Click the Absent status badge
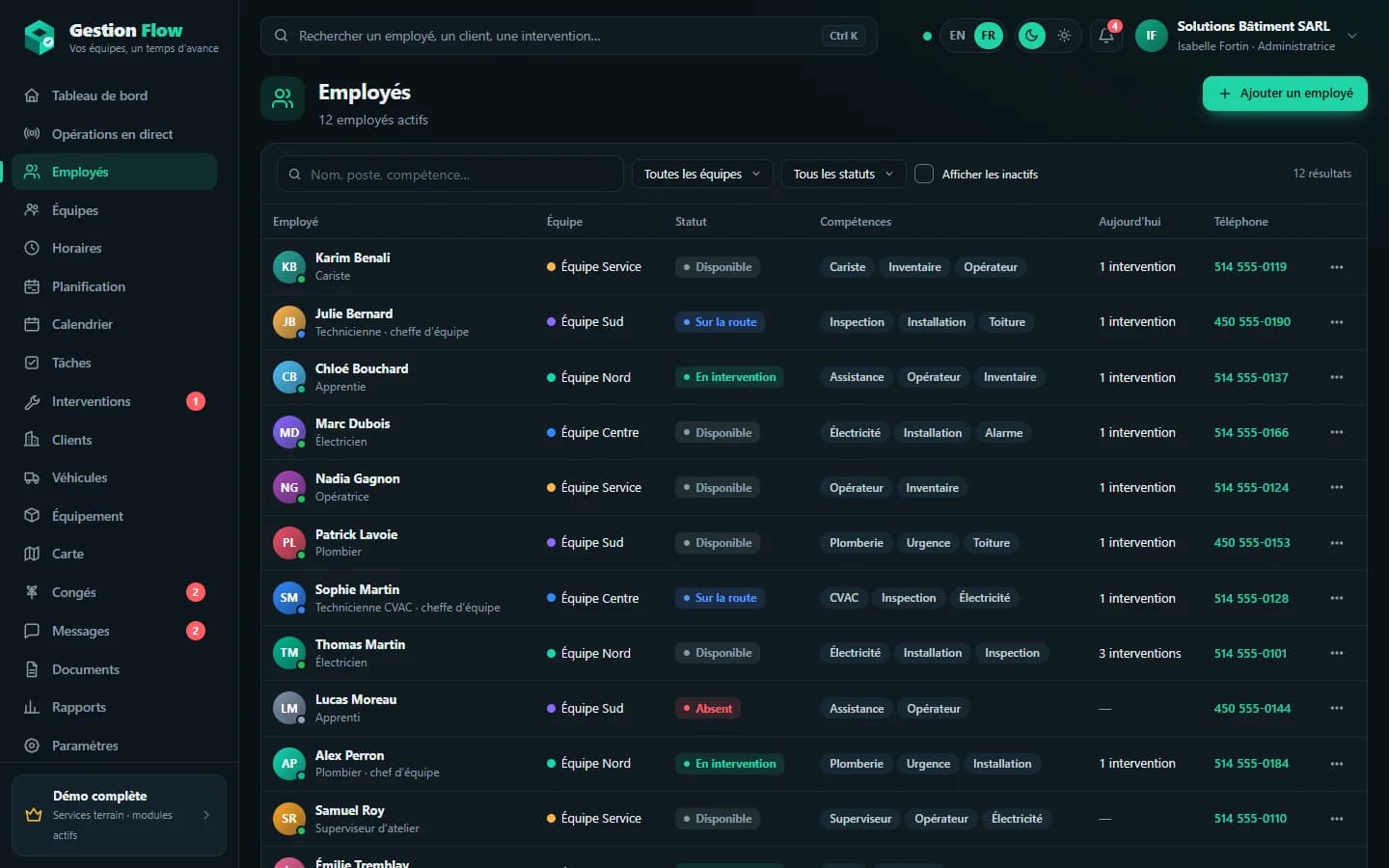 click(708, 708)
